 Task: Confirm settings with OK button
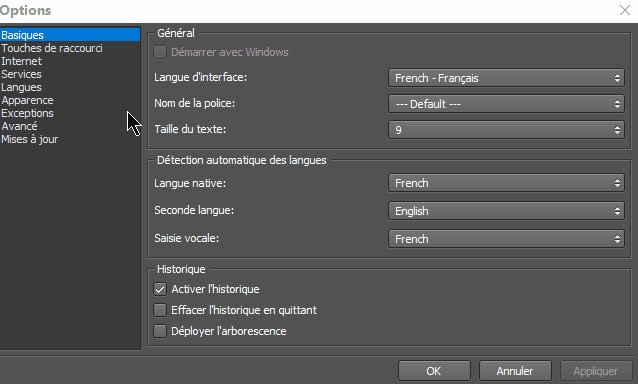click(434, 371)
